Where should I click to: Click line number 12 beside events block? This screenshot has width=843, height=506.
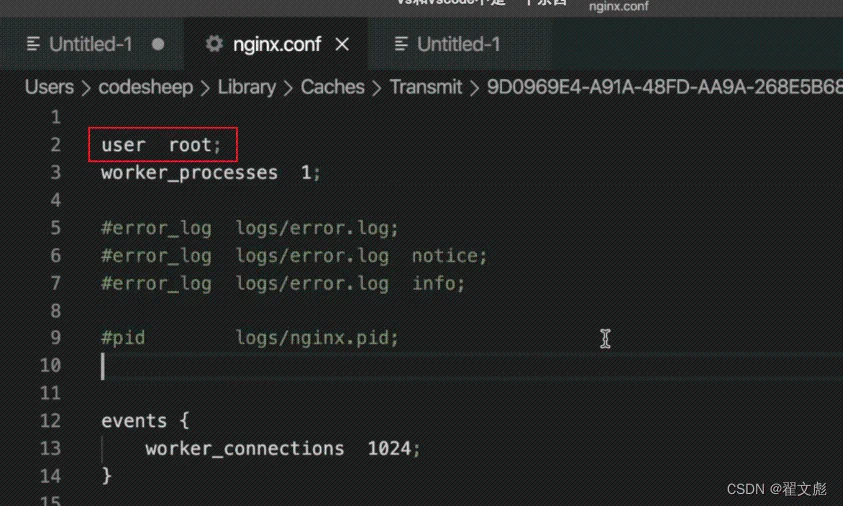pos(50,421)
